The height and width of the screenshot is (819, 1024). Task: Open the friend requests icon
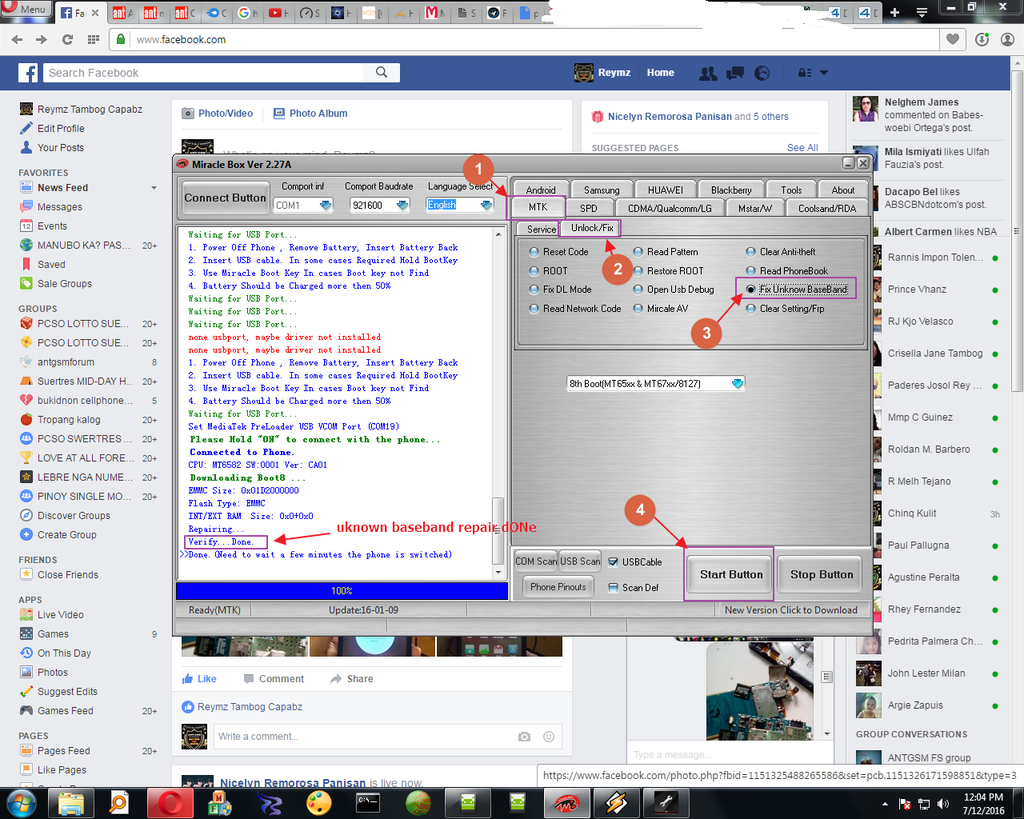(708, 73)
